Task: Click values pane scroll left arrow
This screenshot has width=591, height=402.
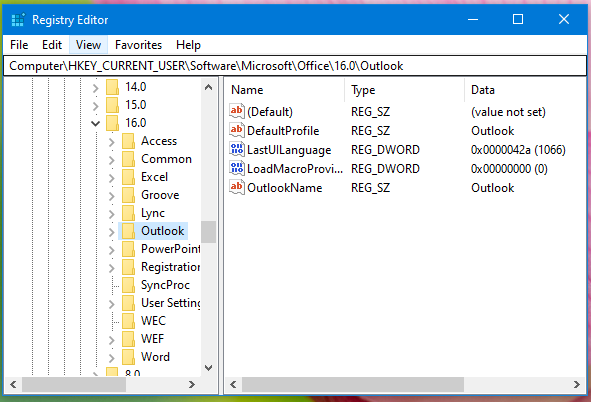Action: pos(233,384)
